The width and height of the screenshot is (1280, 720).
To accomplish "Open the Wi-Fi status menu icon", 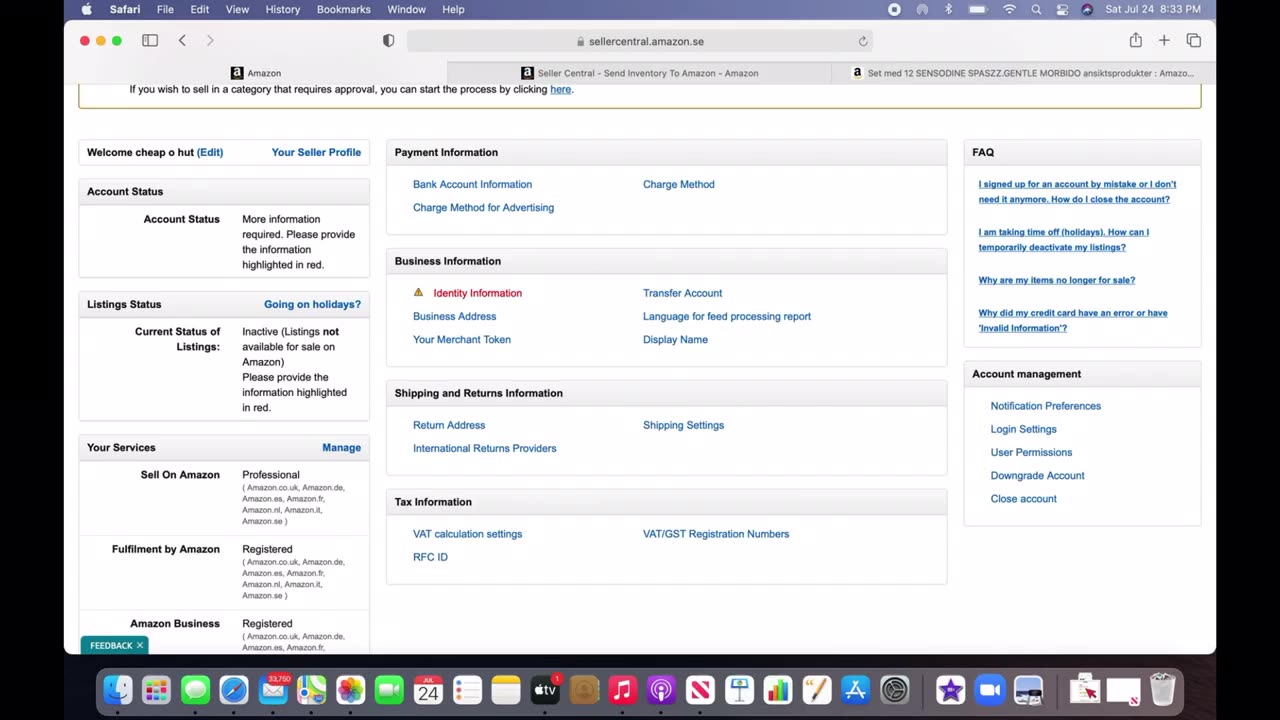I will [1009, 9].
